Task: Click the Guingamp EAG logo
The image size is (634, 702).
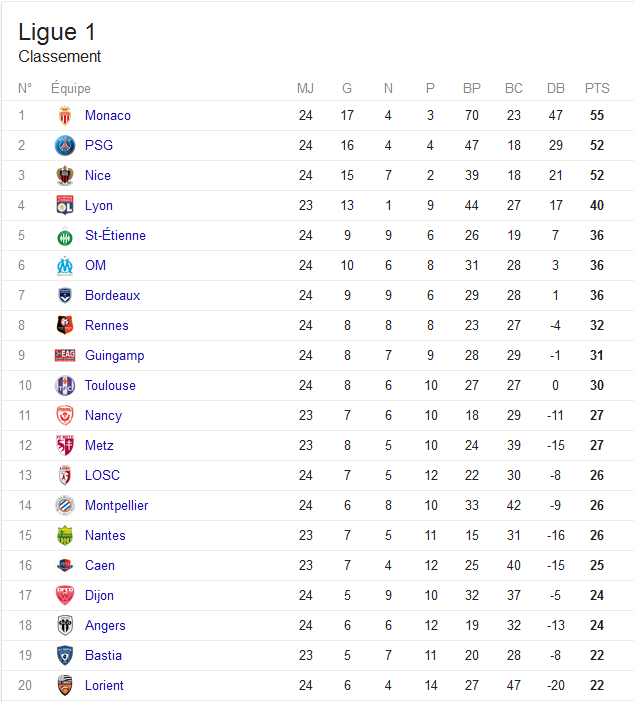Action: 65,355
